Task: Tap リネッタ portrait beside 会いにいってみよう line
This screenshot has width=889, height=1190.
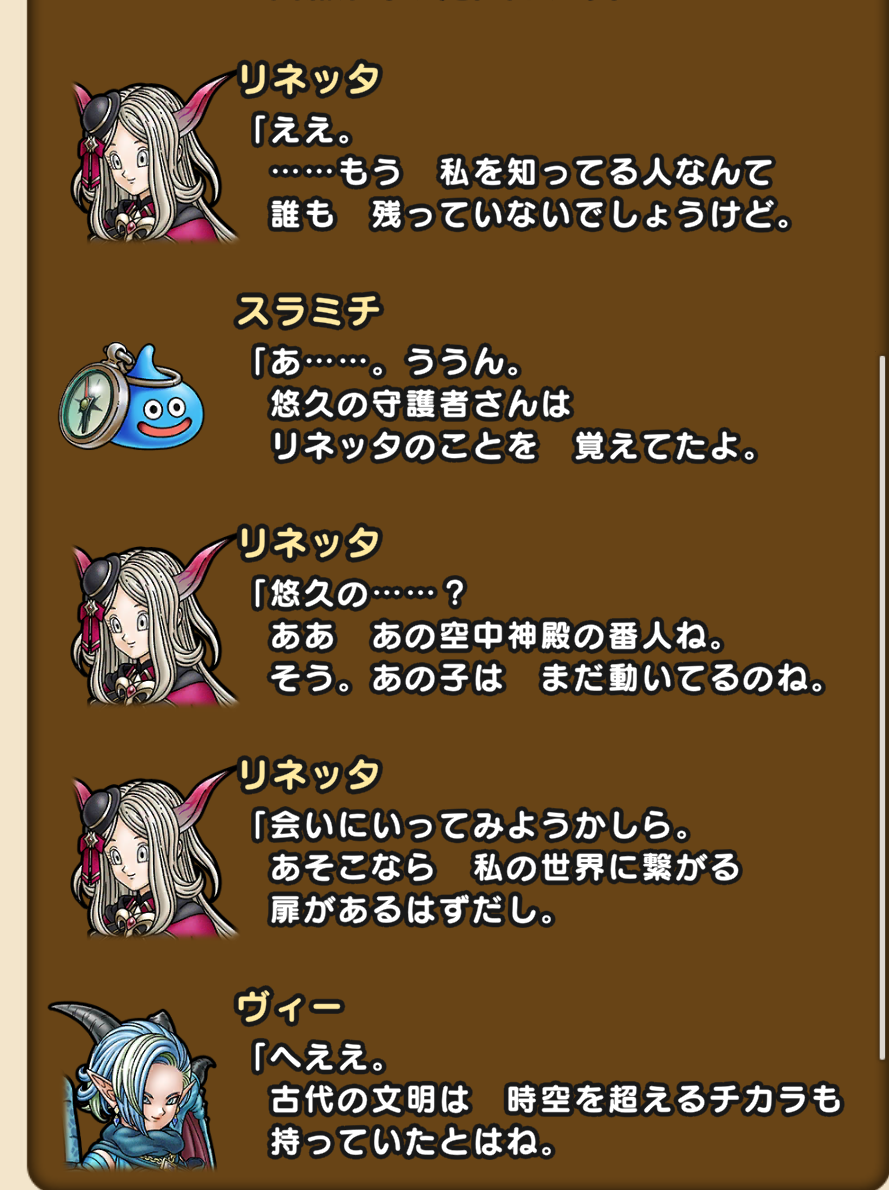Action: coord(154,852)
